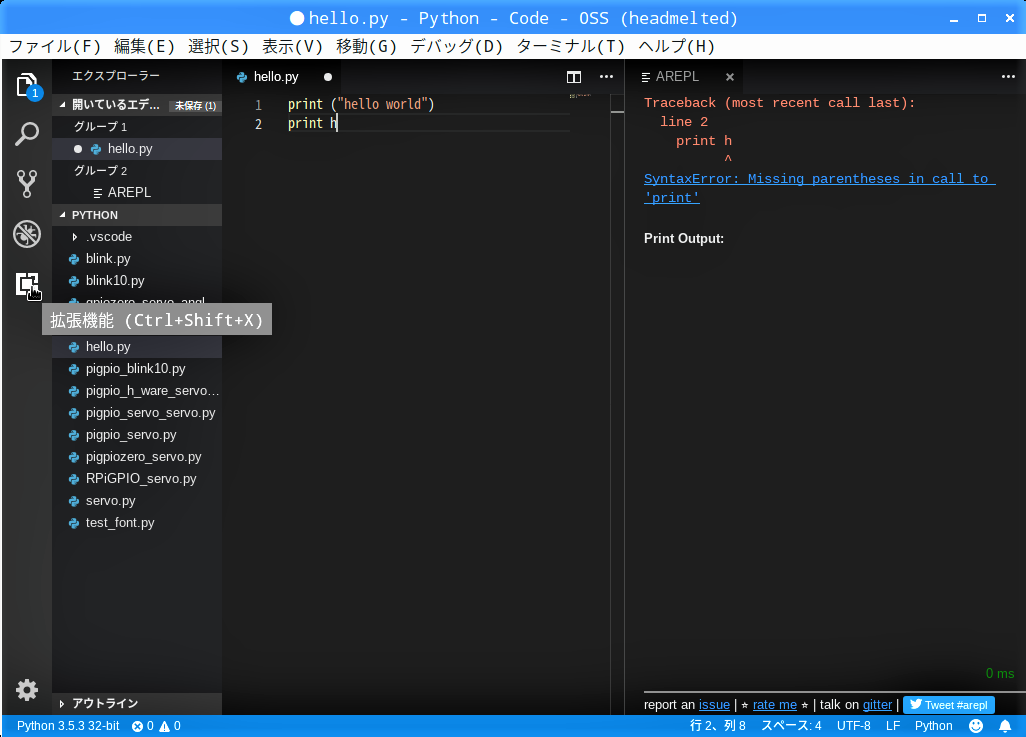Image resolution: width=1026 pixels, height=737 pixels.
Task: Place cursor on line 1 print statement
Action: click(361, 104)
